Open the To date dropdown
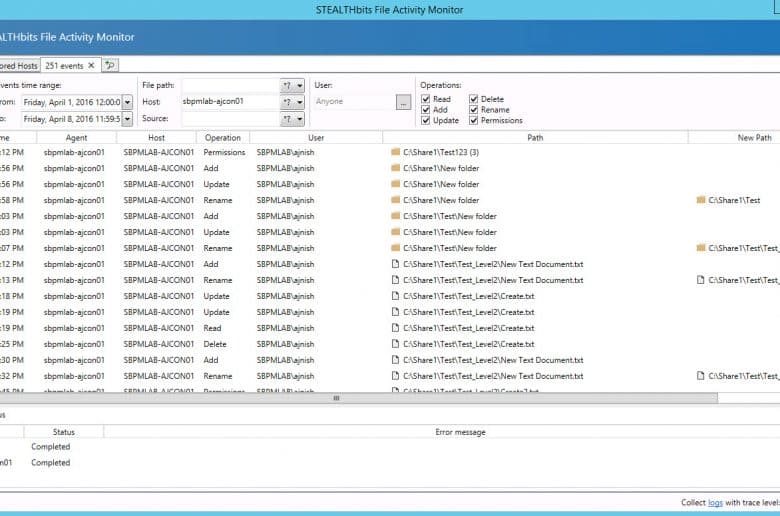 (127, 119)
